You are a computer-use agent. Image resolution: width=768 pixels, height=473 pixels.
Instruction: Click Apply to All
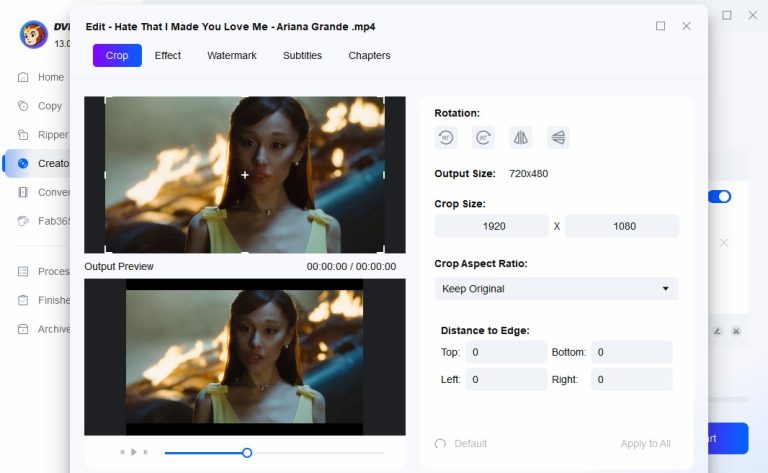645,444
